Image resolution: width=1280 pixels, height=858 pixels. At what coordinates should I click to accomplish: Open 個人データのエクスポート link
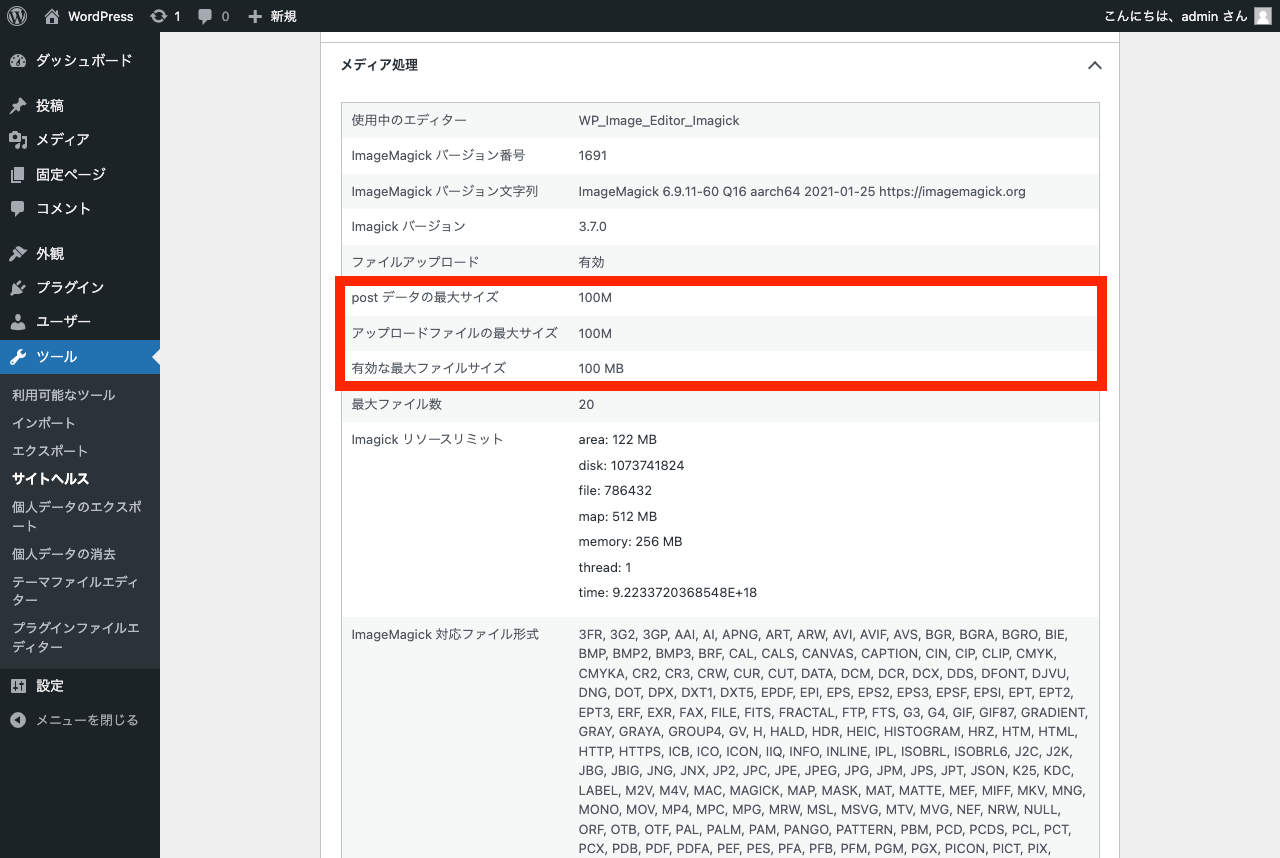(76, 516)
